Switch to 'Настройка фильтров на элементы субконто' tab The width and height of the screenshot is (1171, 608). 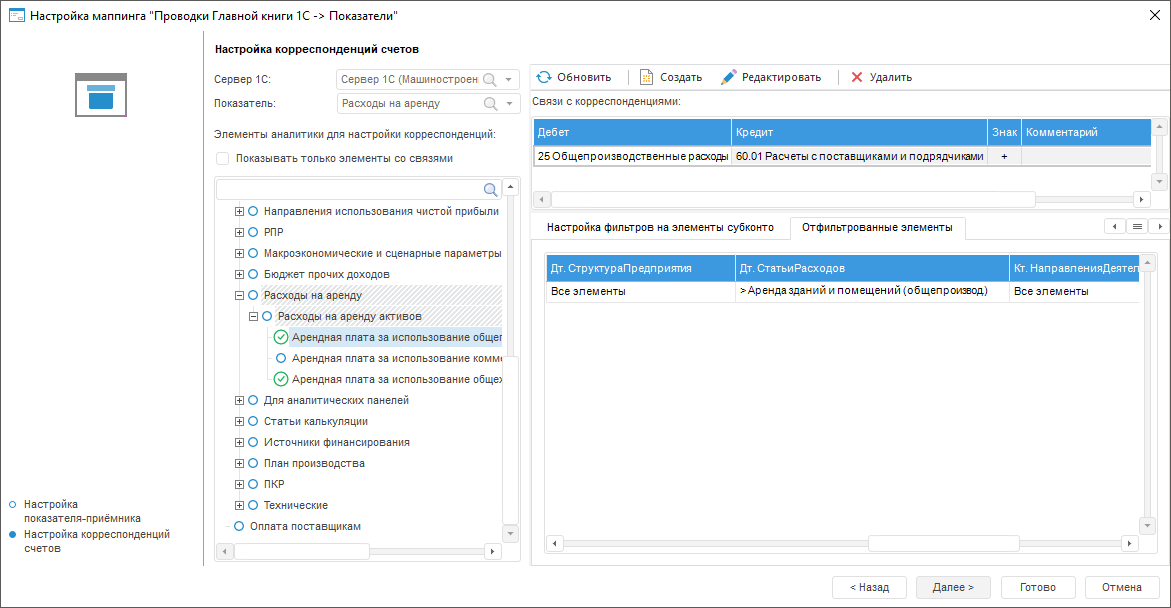click(x=660, y=228)
